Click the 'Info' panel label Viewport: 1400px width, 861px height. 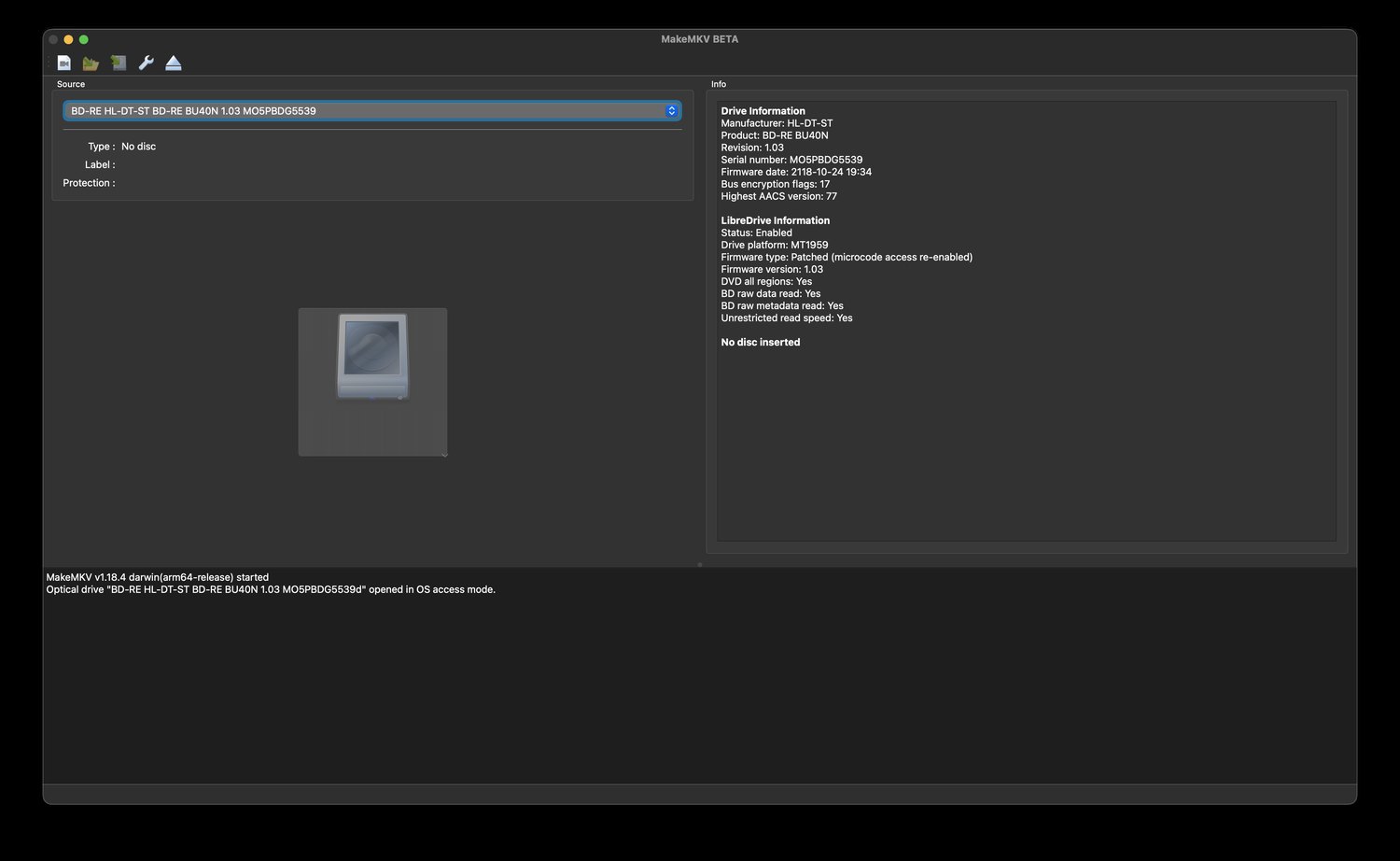click(x=719, y=84)
